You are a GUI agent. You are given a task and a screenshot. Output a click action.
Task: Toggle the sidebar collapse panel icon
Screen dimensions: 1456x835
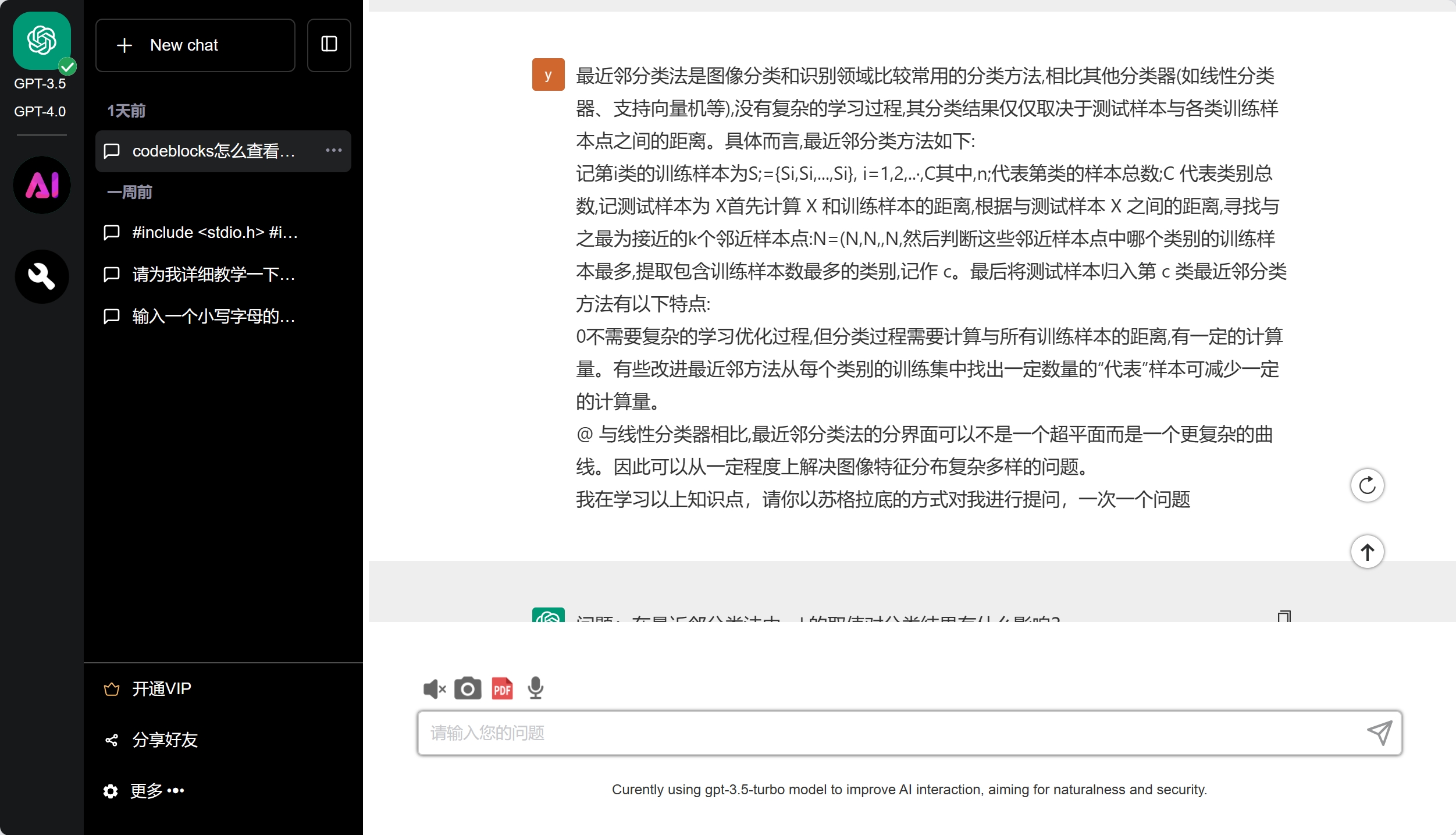pos(329,45)
